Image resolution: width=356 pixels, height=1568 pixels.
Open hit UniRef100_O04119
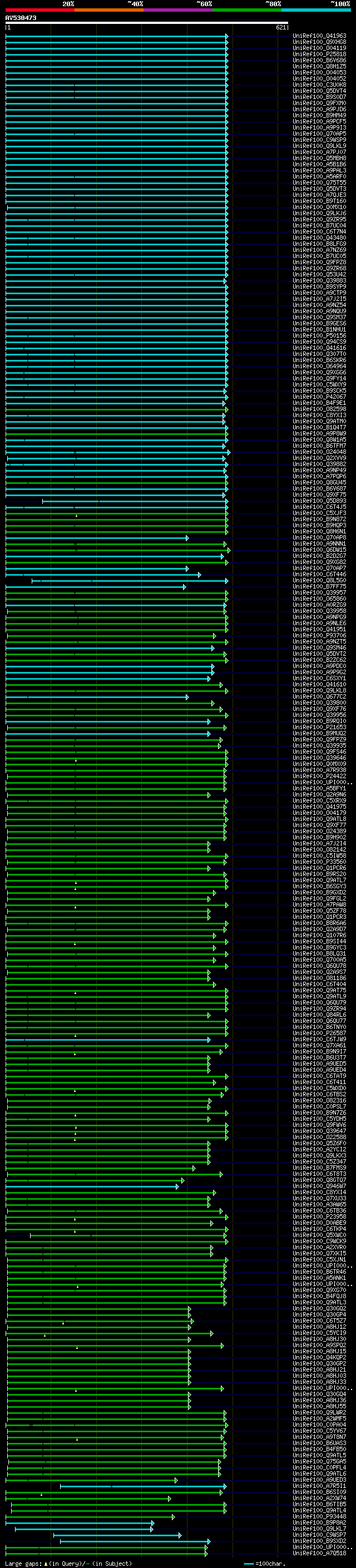coord(319,48)
